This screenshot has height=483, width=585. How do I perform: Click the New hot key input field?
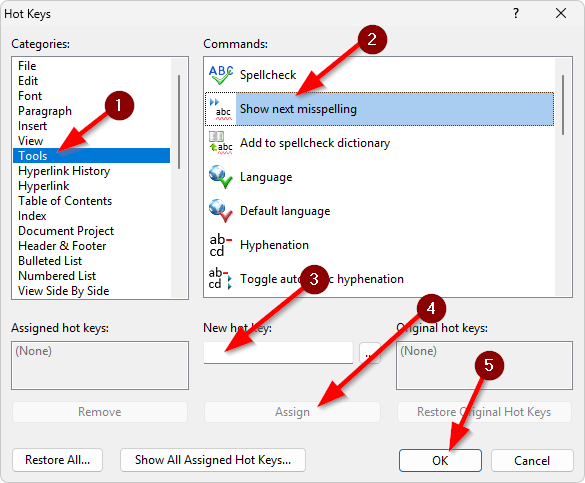(278, 352)
